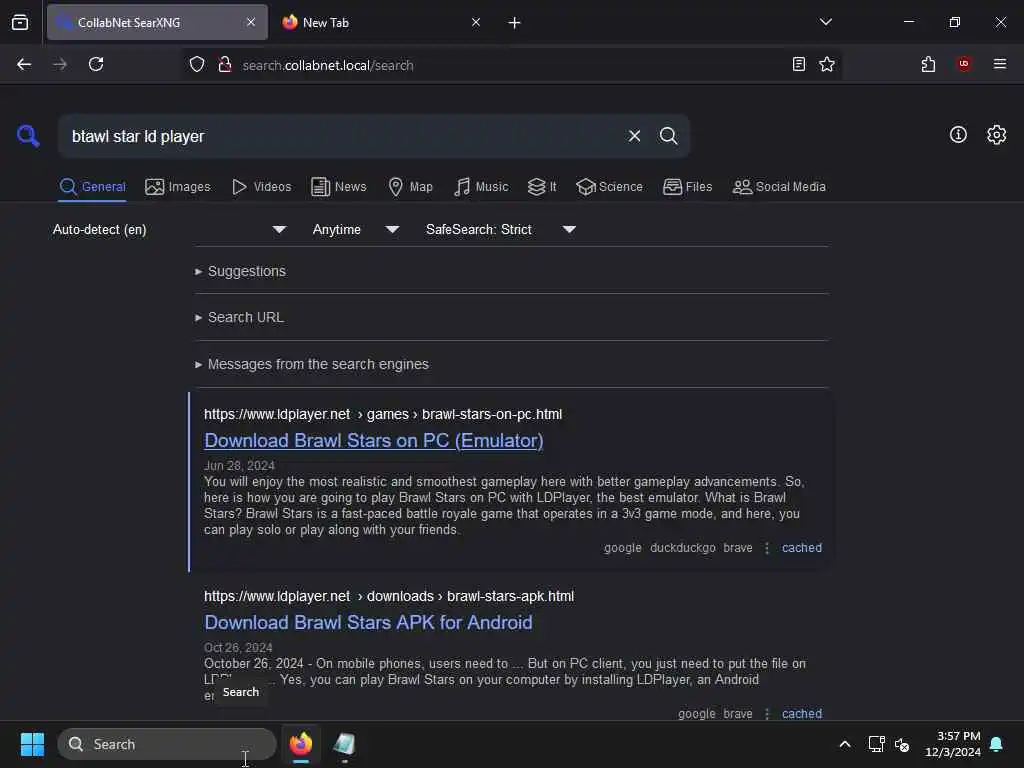Viewport: 1024px width, 768px height.
Task: Click ldplayer.net brawl-stars-on-pc.html URL
Action: coord(383,414)
